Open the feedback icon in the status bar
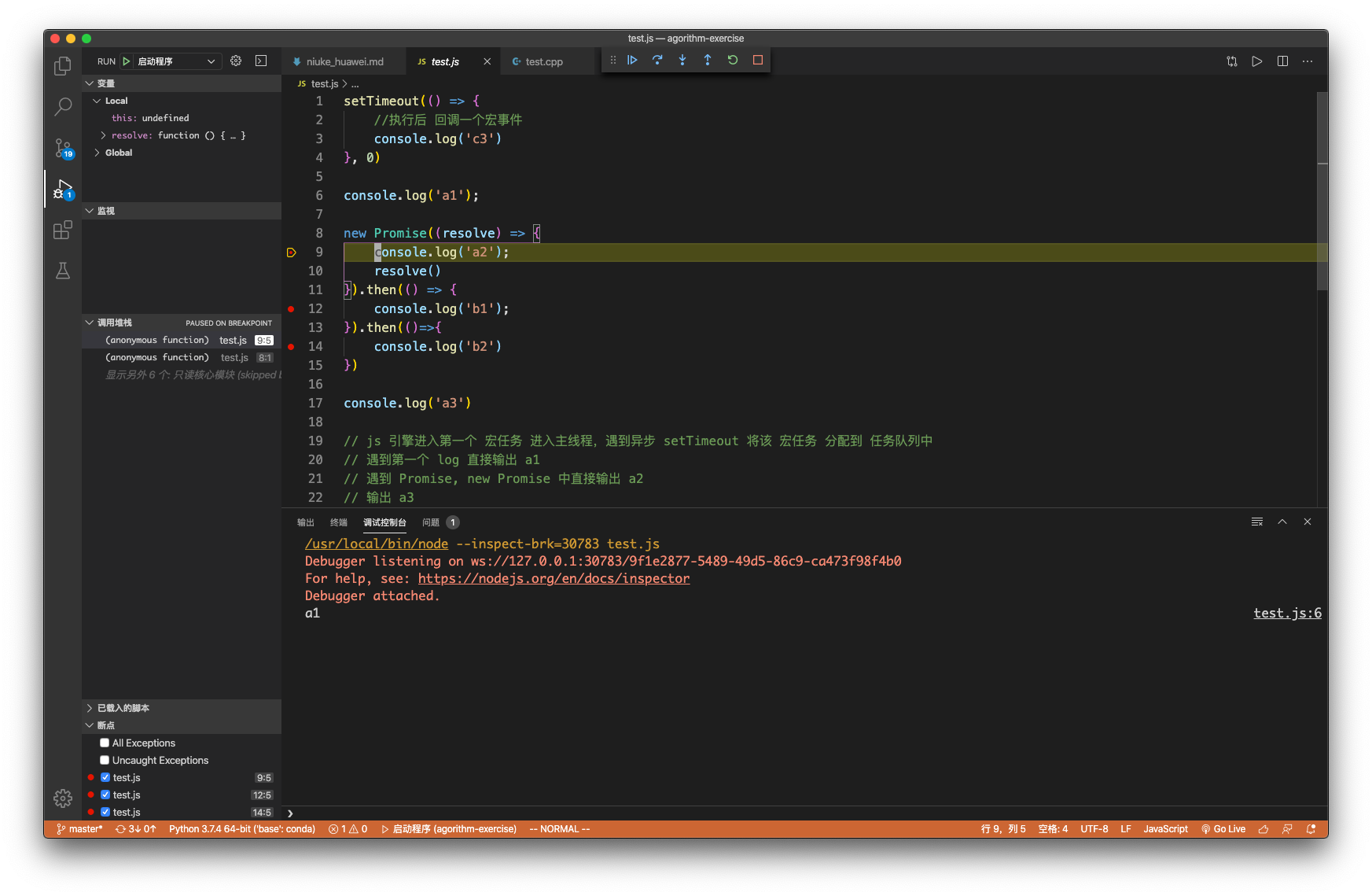The image size is (1372, 896). tap(1287, 829)
